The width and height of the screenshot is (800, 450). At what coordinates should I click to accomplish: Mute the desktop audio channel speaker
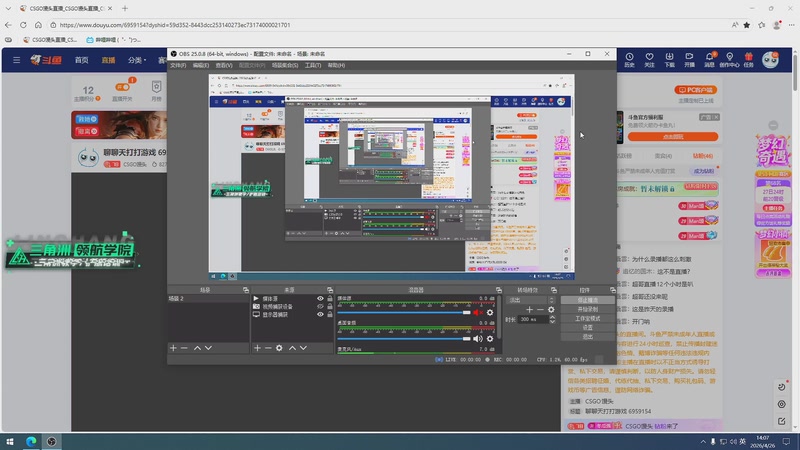click(478, 339)
